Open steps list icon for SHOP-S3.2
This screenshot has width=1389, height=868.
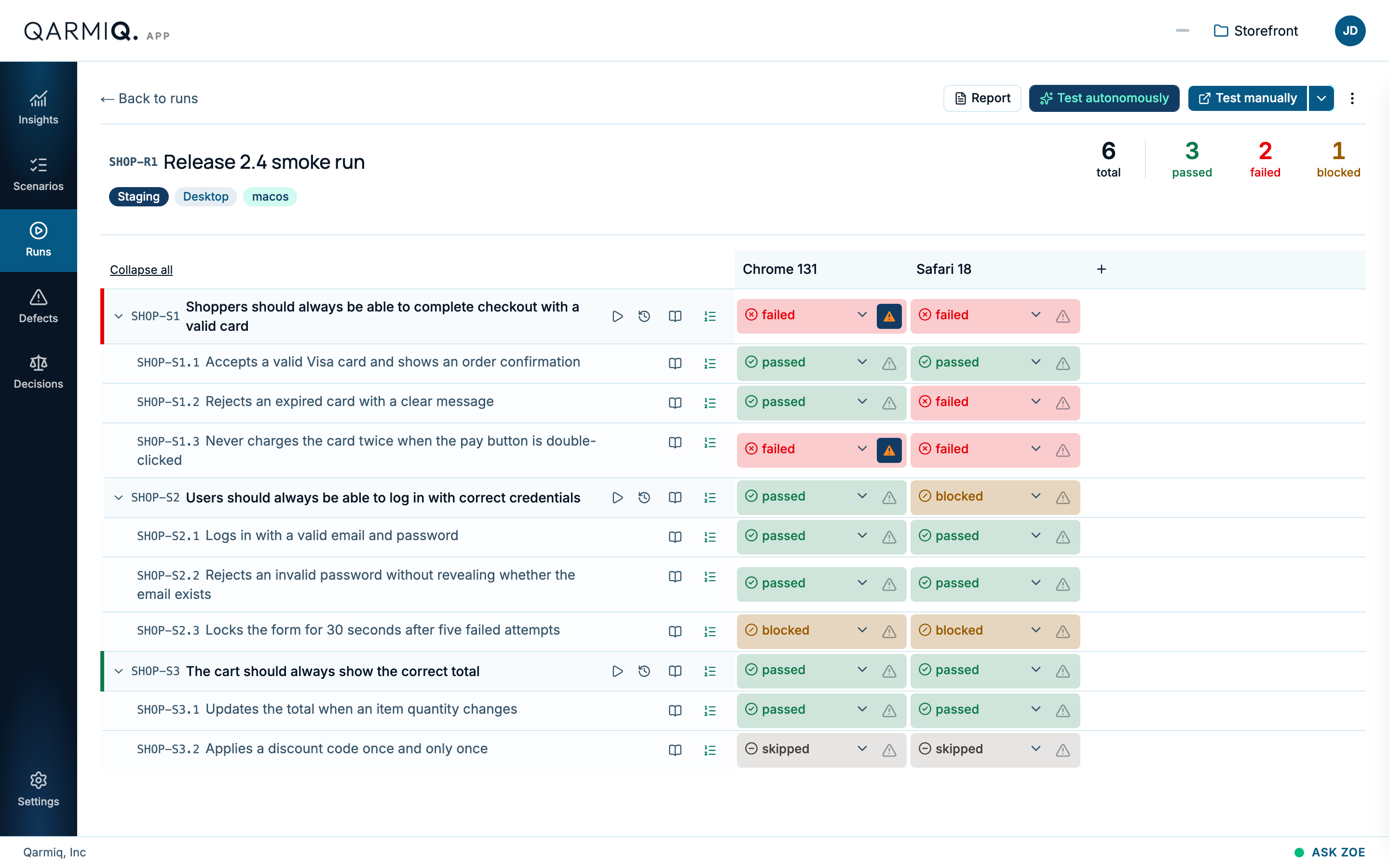coord(710,750)
